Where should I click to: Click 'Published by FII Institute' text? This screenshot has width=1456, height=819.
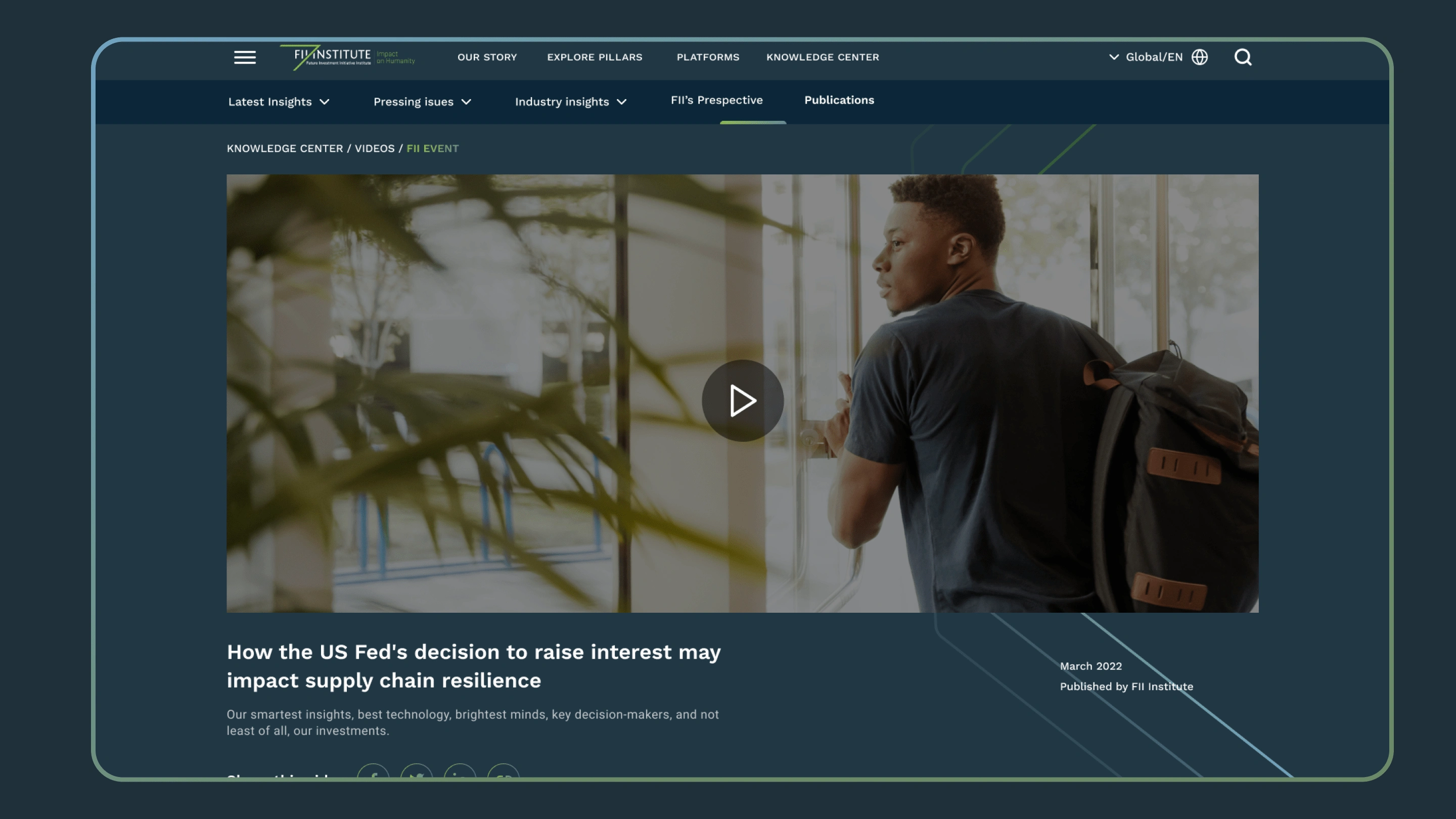point(1126,686)
